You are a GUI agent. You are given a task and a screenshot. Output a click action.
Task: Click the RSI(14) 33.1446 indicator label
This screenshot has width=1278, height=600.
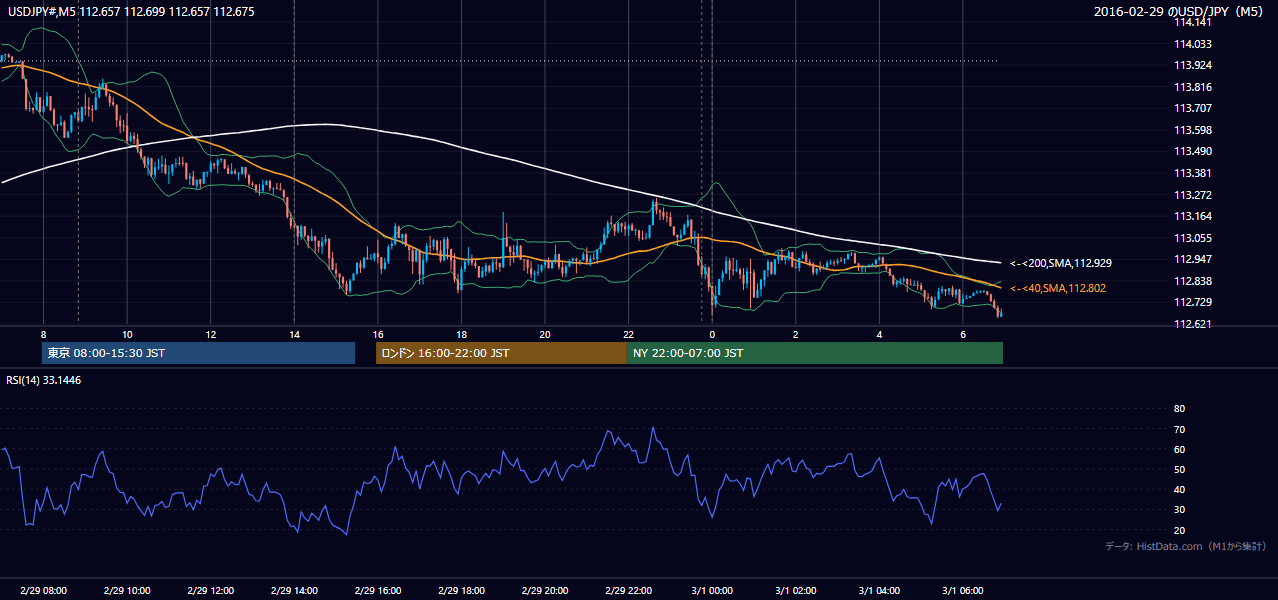[x=44, y=380]
